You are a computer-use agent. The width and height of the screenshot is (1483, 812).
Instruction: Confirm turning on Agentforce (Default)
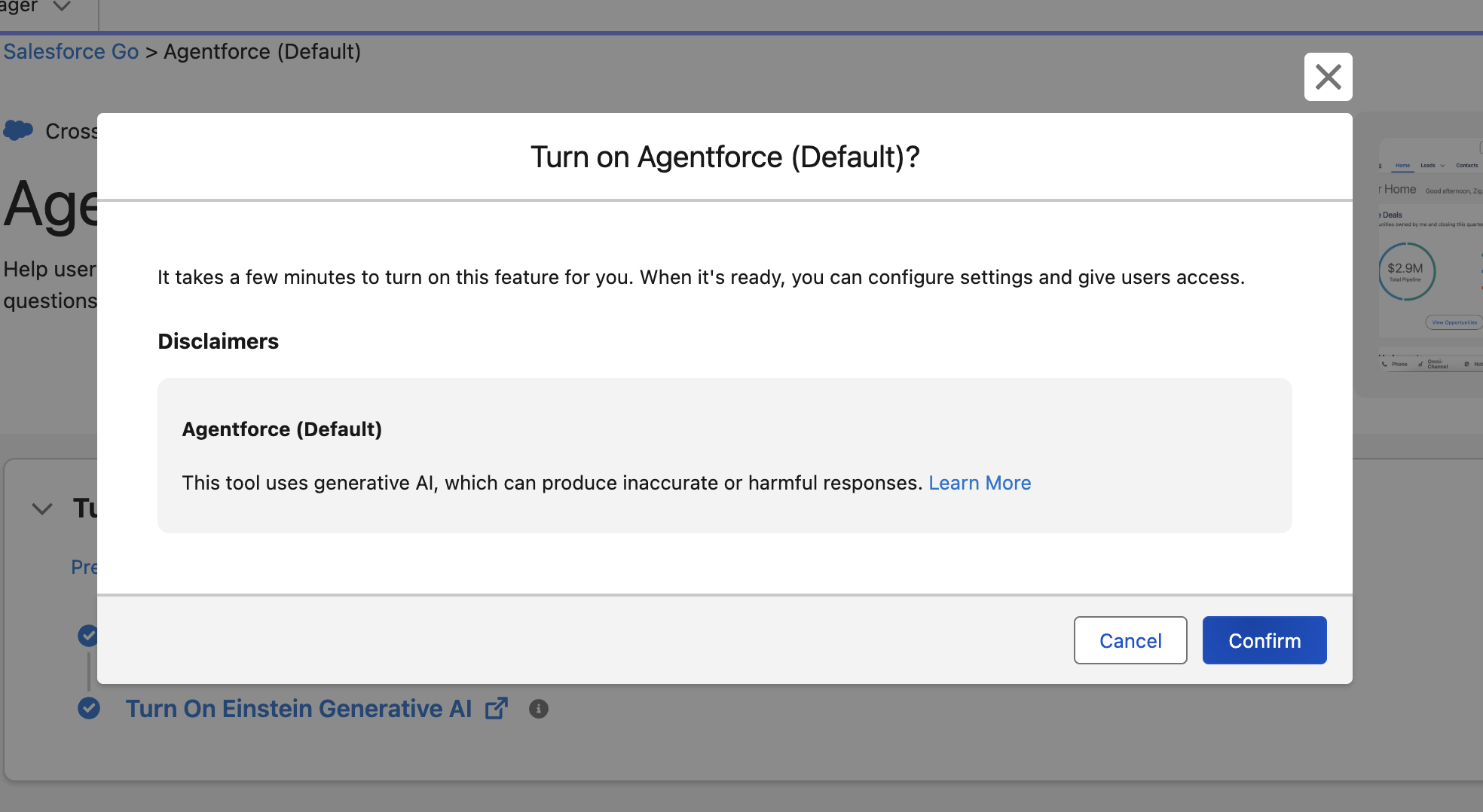pos(1264,640)
